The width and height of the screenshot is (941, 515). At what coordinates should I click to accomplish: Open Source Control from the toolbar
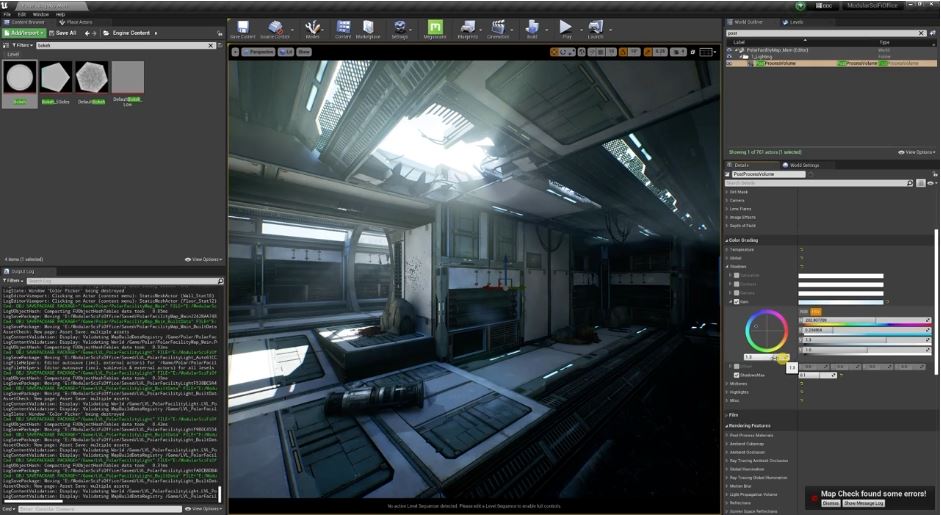(x=276, y=28)
